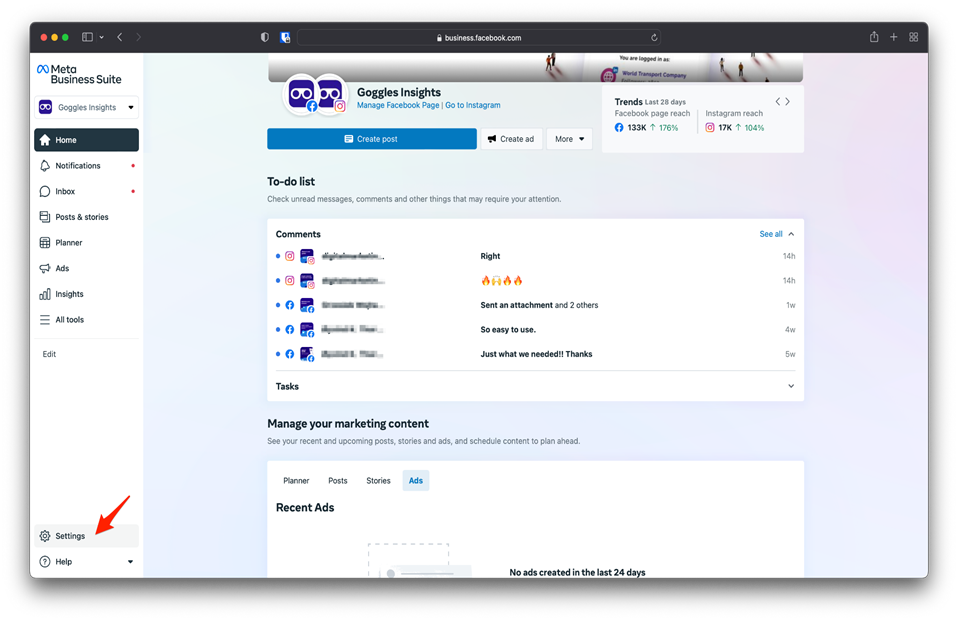
Task: Click the Create post button
Action: click(371, 139)
